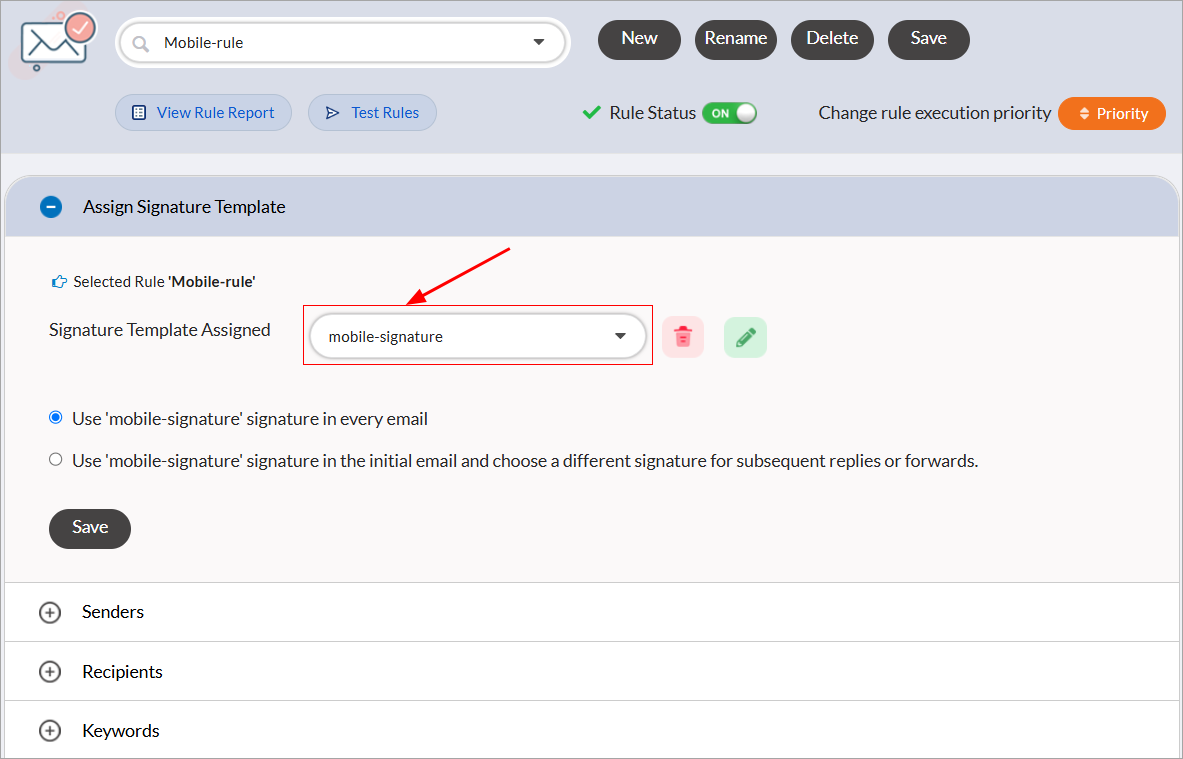Click the plus icon beside Recipients
Screen dimensions: 1183x759
tap(50, 672)
